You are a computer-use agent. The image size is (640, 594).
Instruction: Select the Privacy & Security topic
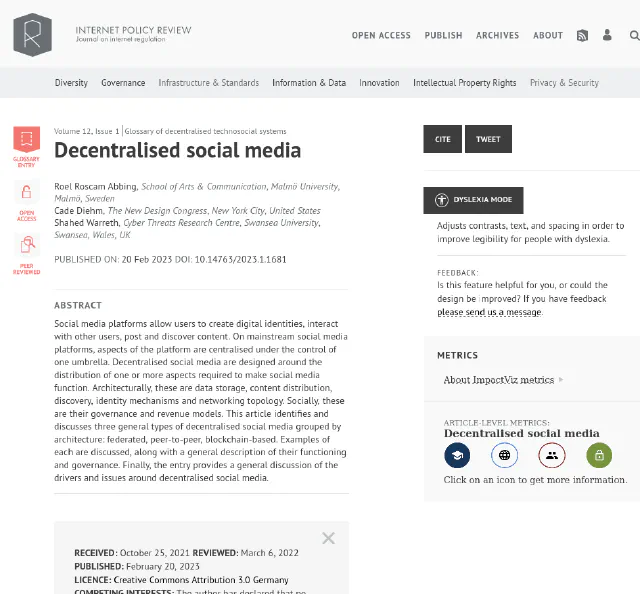[x=564, y=83]
